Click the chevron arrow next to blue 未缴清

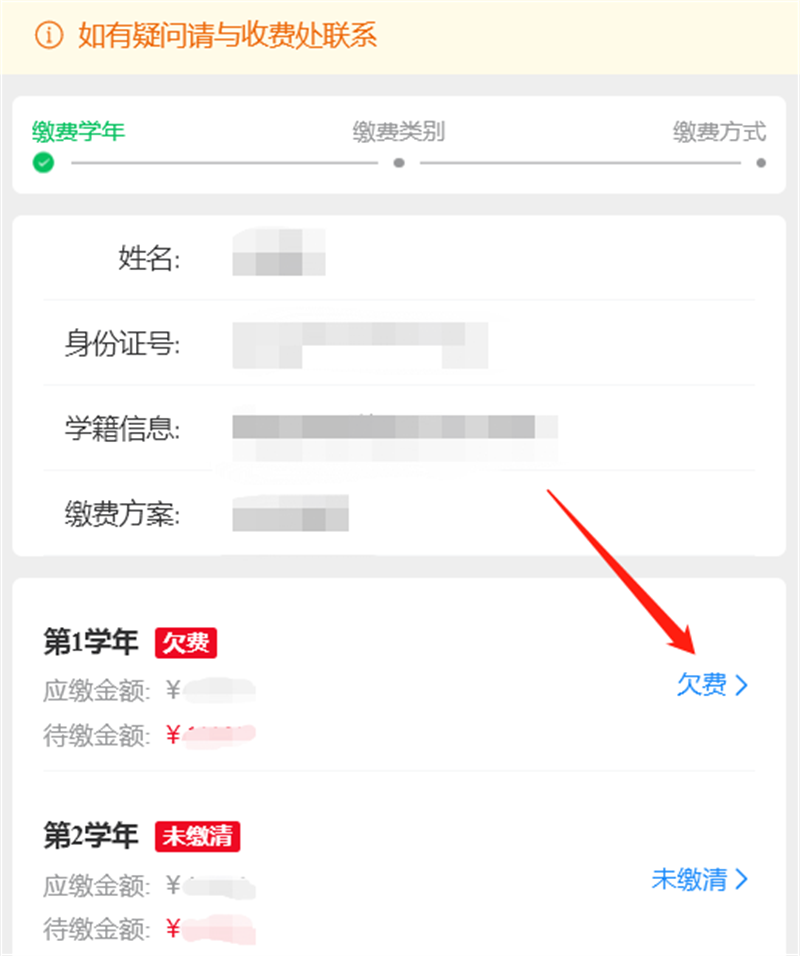[741, 879]
